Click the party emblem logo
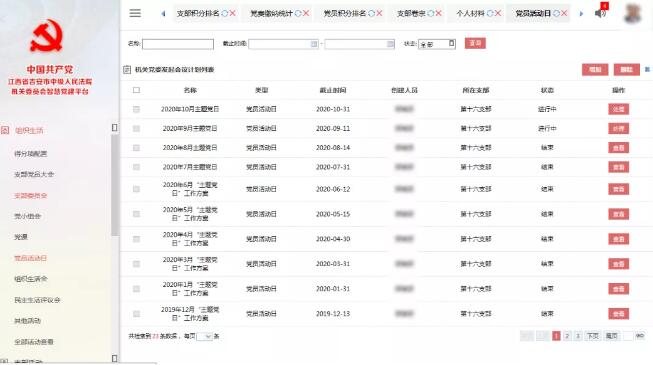653x365 pixels. coord(47,37)
